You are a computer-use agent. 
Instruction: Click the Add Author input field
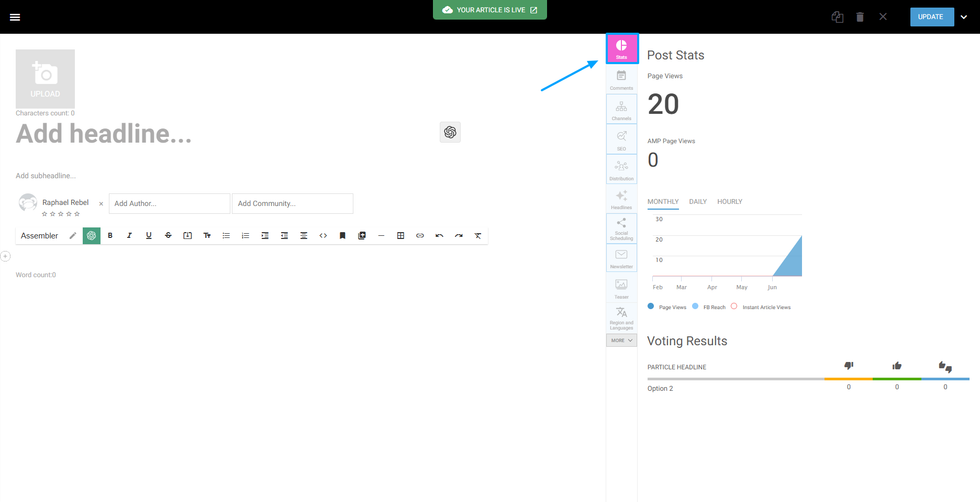coord(169,203)
